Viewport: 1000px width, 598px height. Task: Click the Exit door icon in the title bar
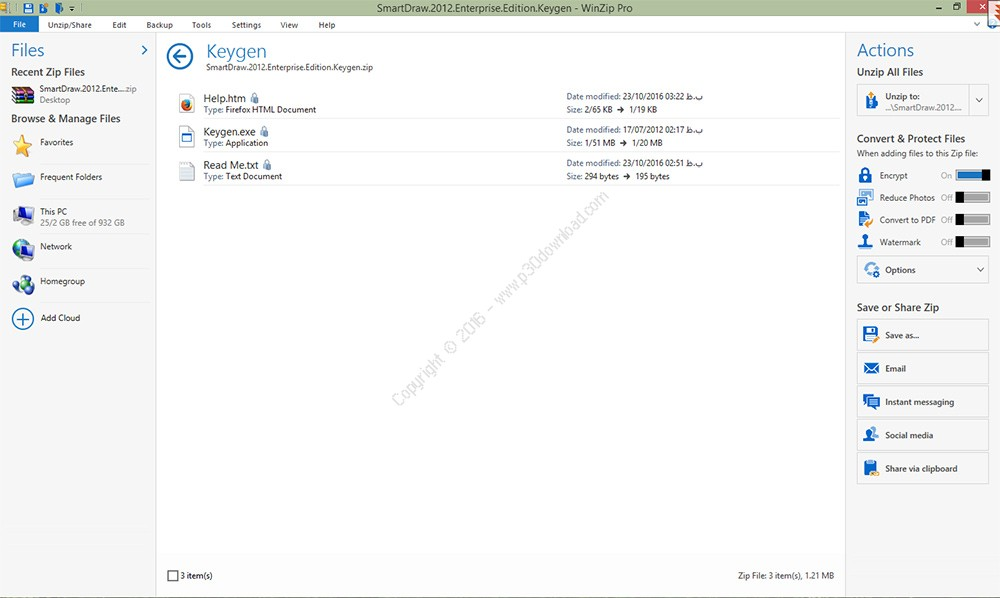point(59,8)
